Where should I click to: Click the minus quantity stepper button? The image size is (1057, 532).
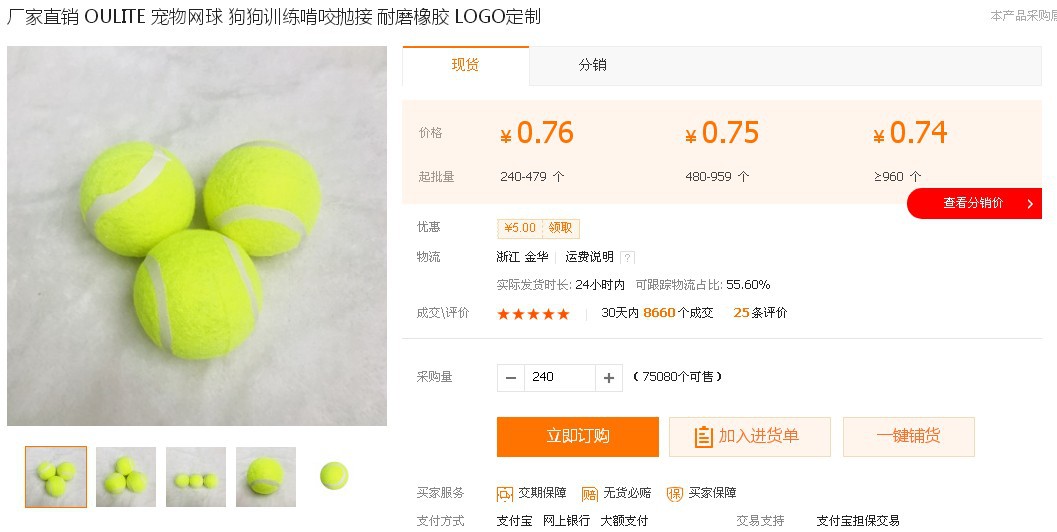[x=510, y=378]
